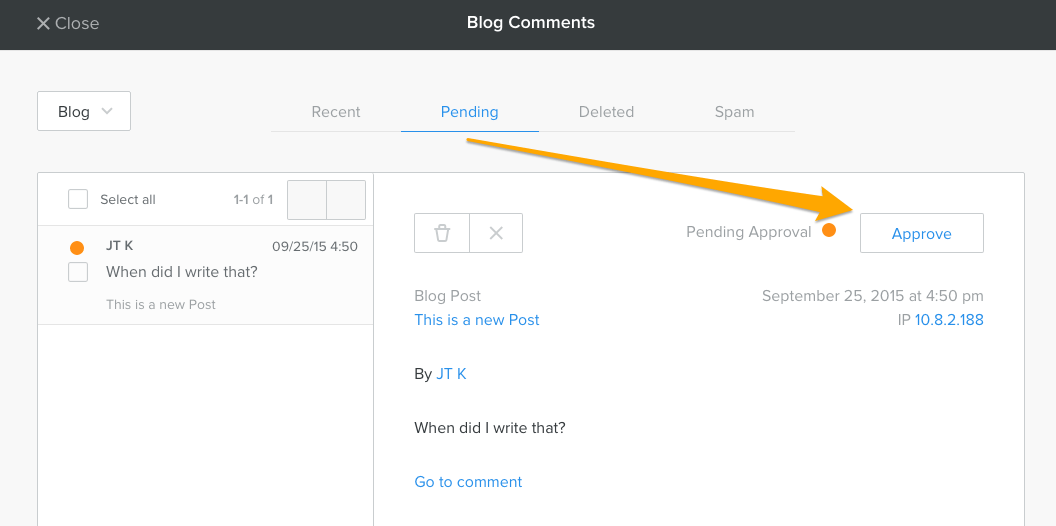Select the 'When did I write that?' list item
The image size is (1056, 526).
pyautogui.click(x=205, y=275)
